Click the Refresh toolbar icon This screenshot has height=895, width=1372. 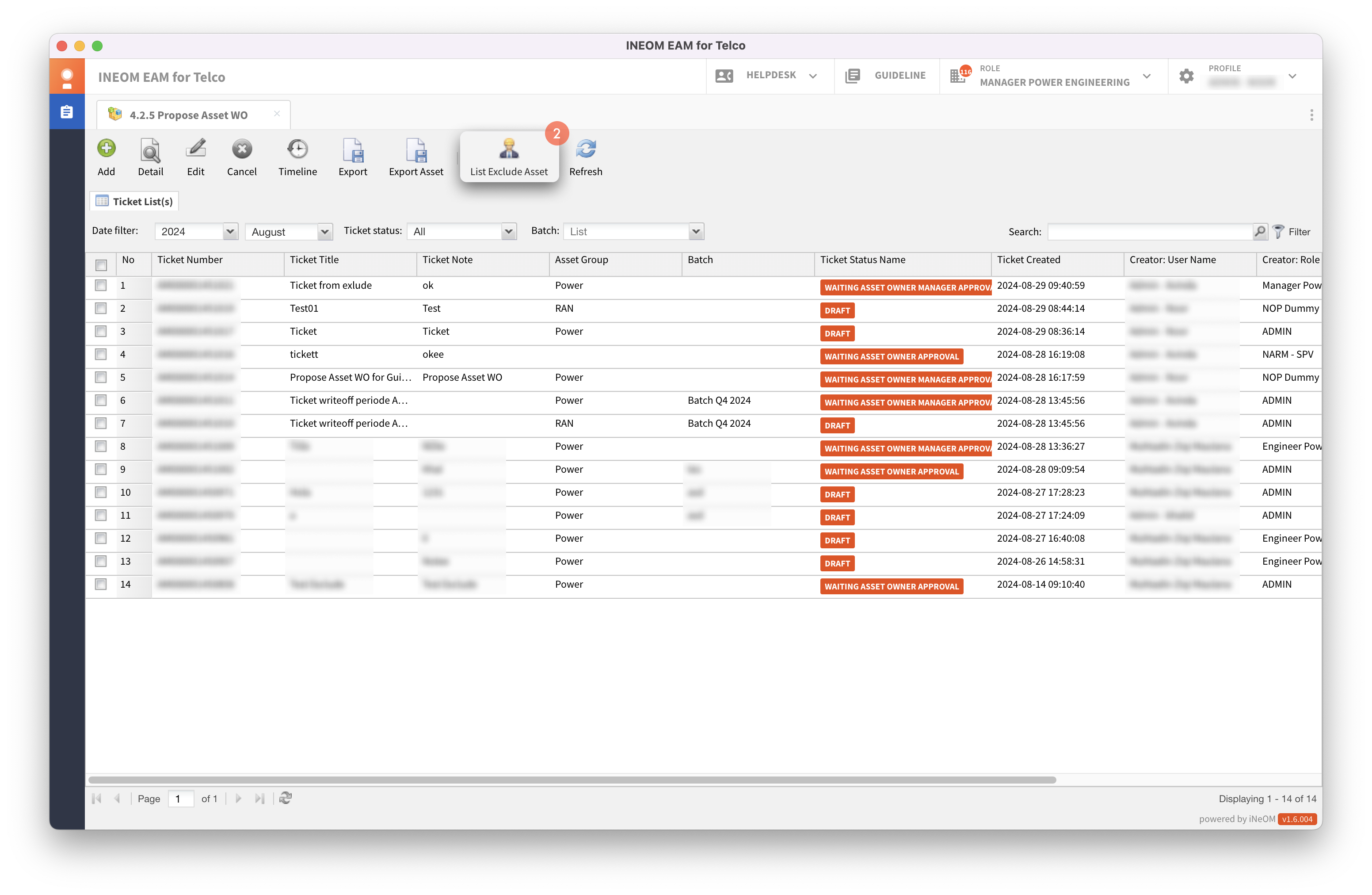pos(586,149)
